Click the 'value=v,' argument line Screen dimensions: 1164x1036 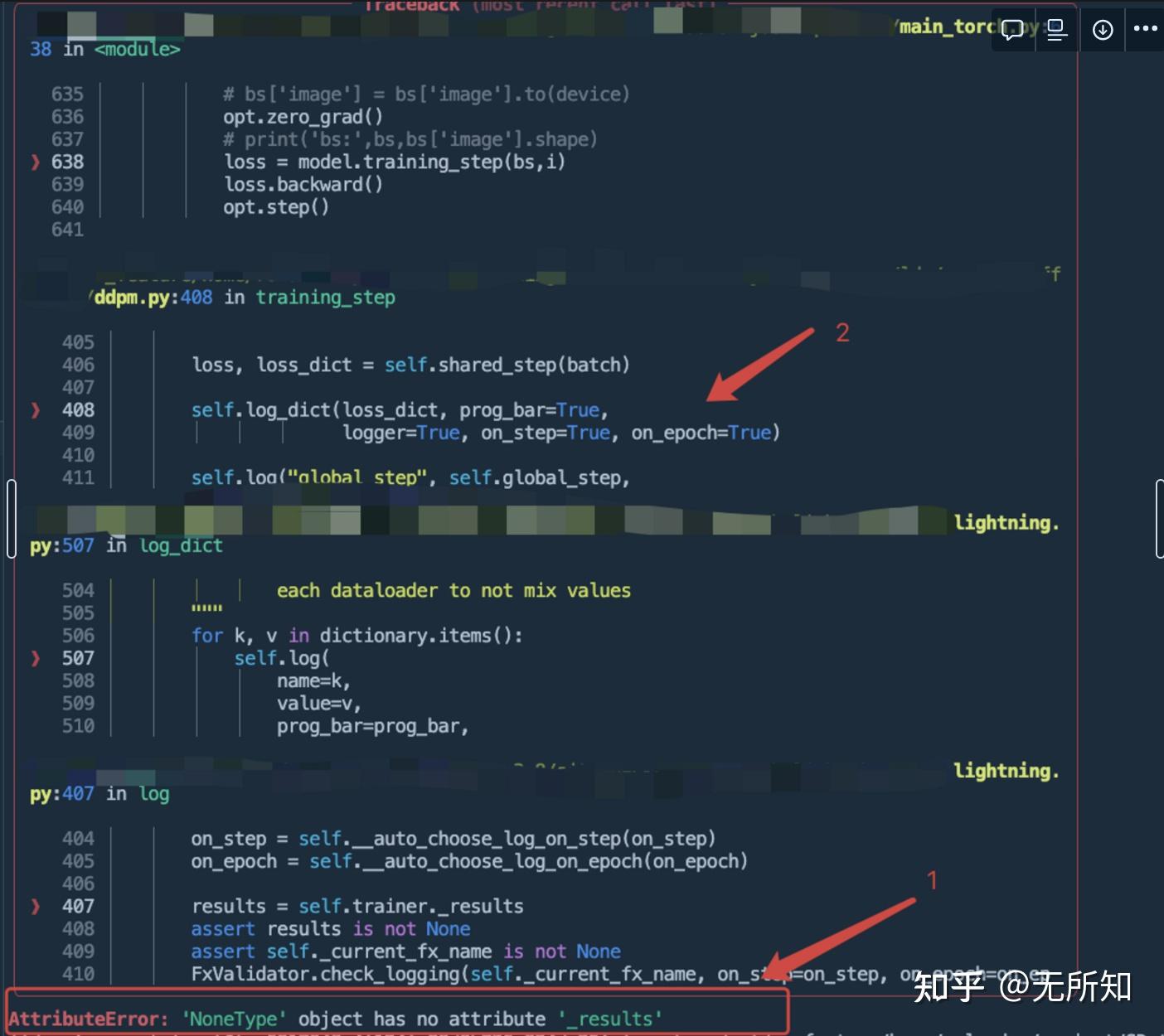pos(319,704)
